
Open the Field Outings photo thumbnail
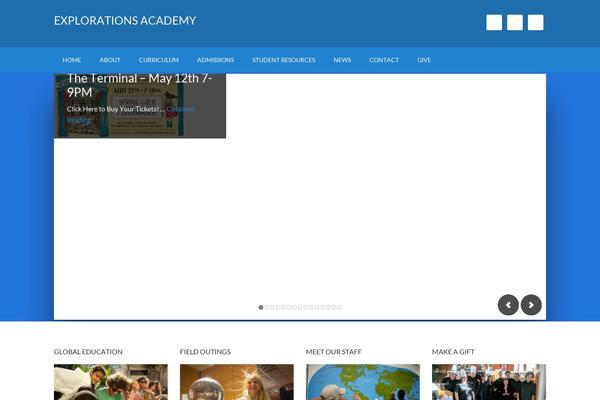coord(237,382)
